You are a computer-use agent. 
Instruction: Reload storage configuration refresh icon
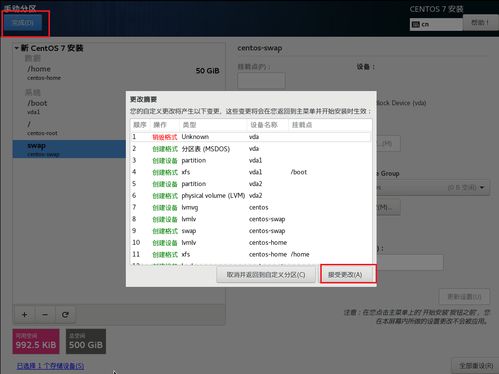(x=65, y=314)
